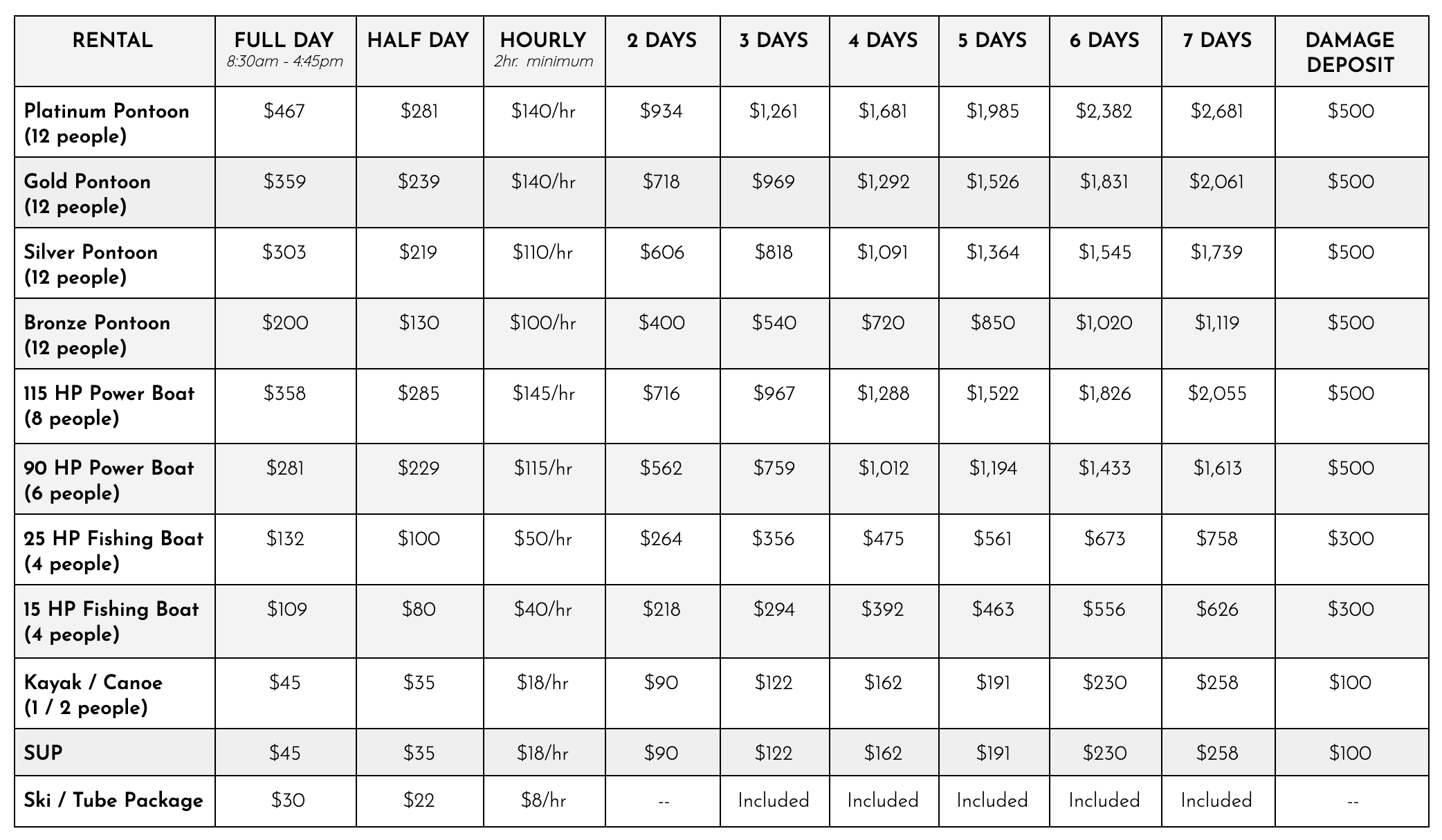The height and width of the screenshot is (840, 1442).
Task: Click the Gold Pontoon half day price $239
Action: click(419, 182)
